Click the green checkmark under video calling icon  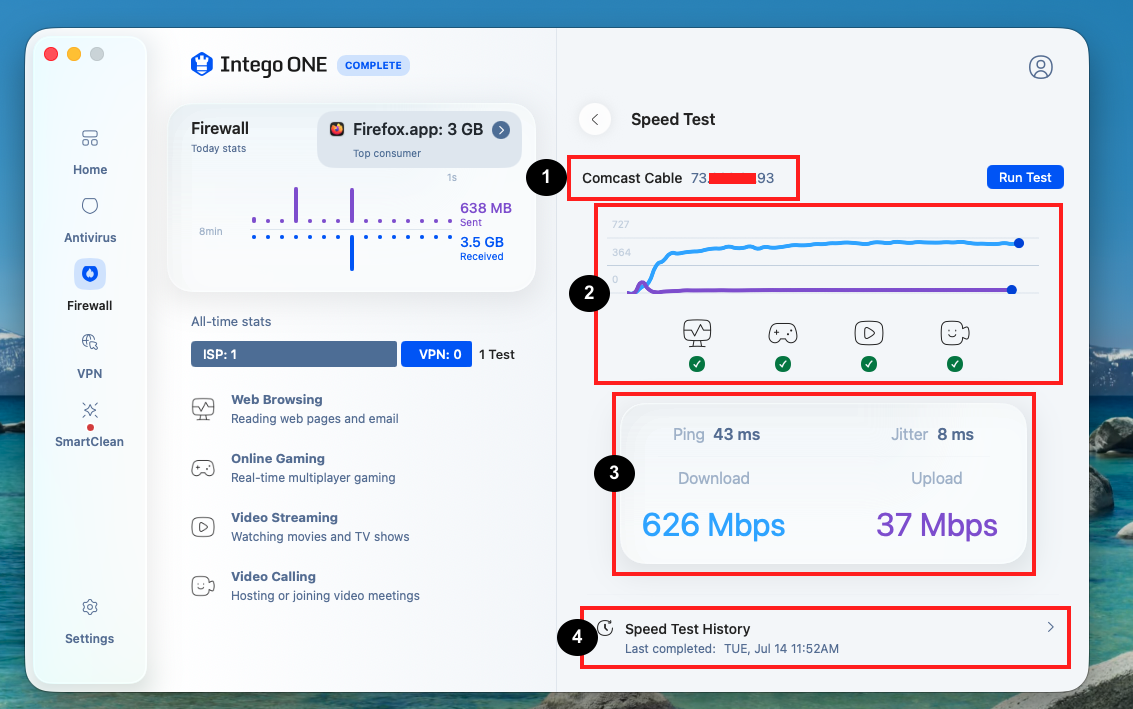tap(955, 364)
